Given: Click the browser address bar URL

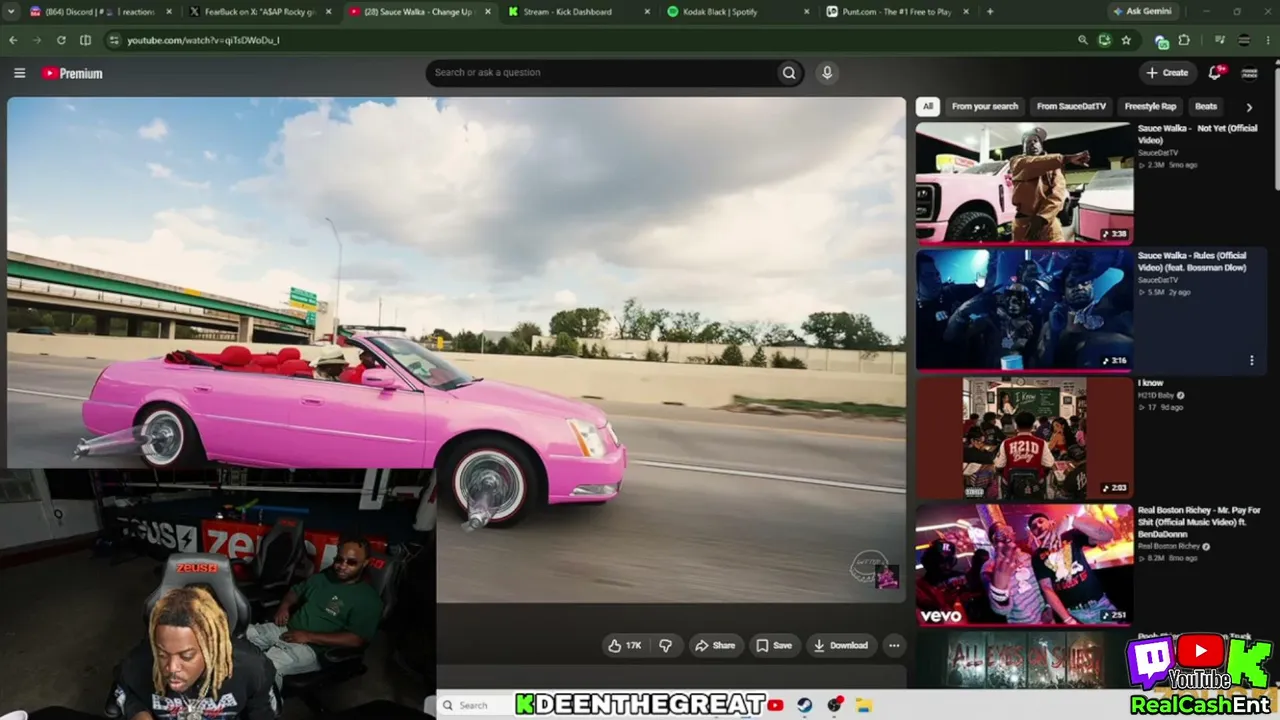Looking at the screenshot, I should pyautogui.click(x=203, y=40).
